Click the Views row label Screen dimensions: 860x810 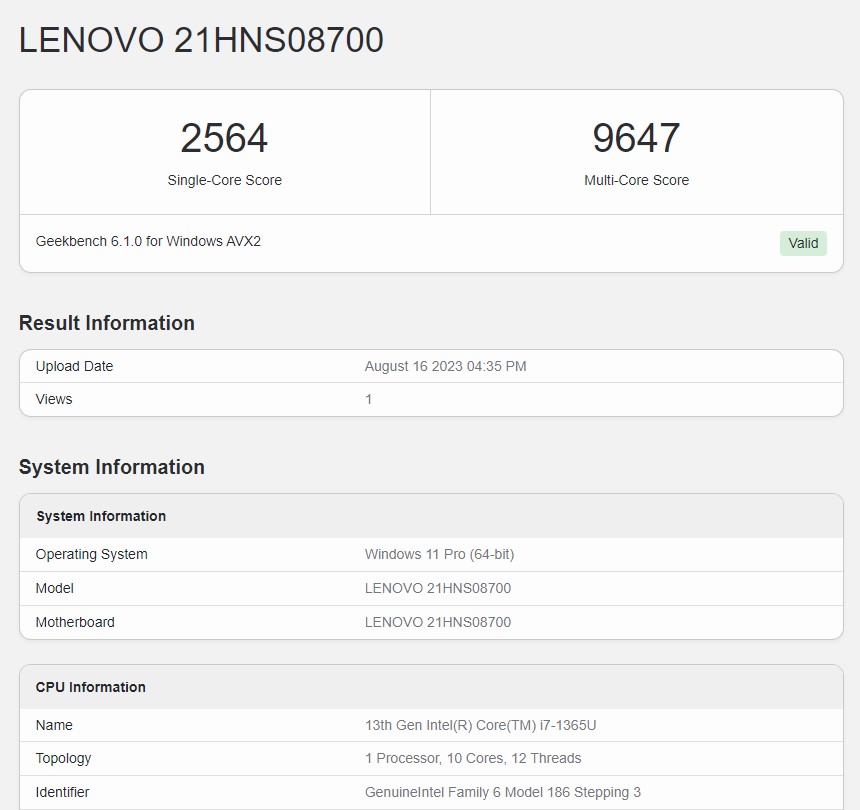pos(54,399)
